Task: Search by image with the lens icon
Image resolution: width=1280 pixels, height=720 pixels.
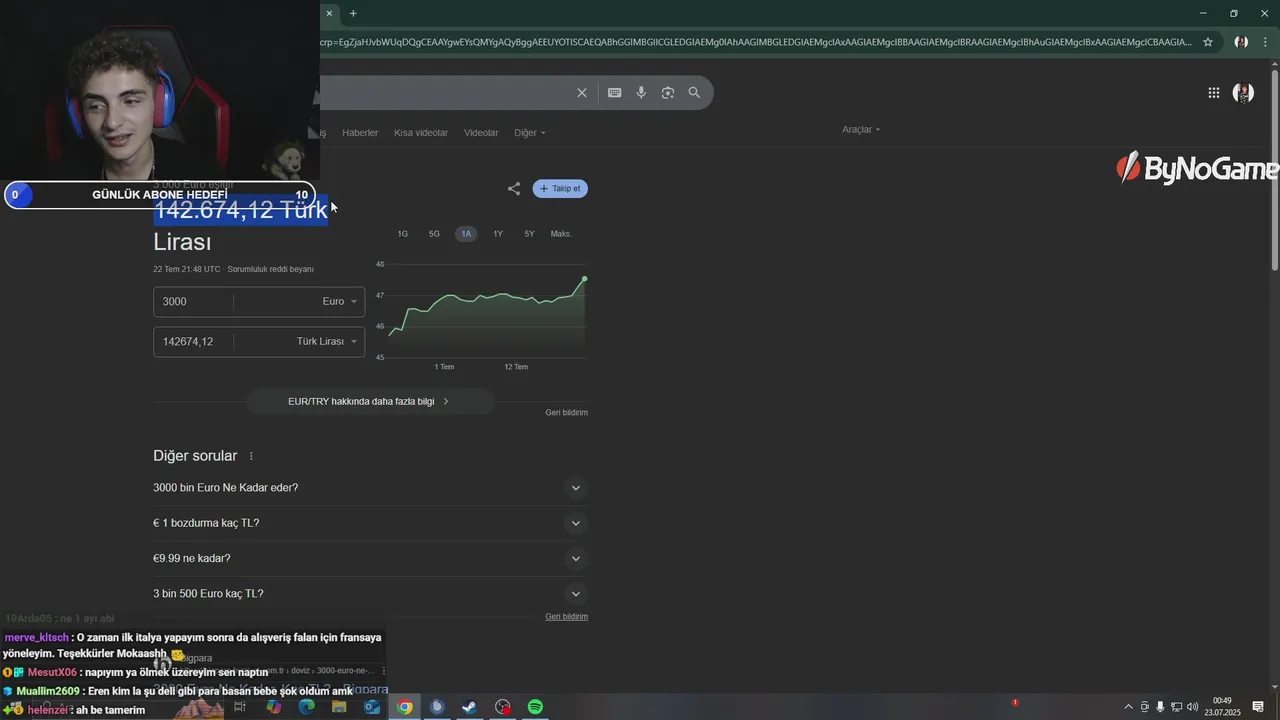Action: pyautogui.click(x=667, y=93)
